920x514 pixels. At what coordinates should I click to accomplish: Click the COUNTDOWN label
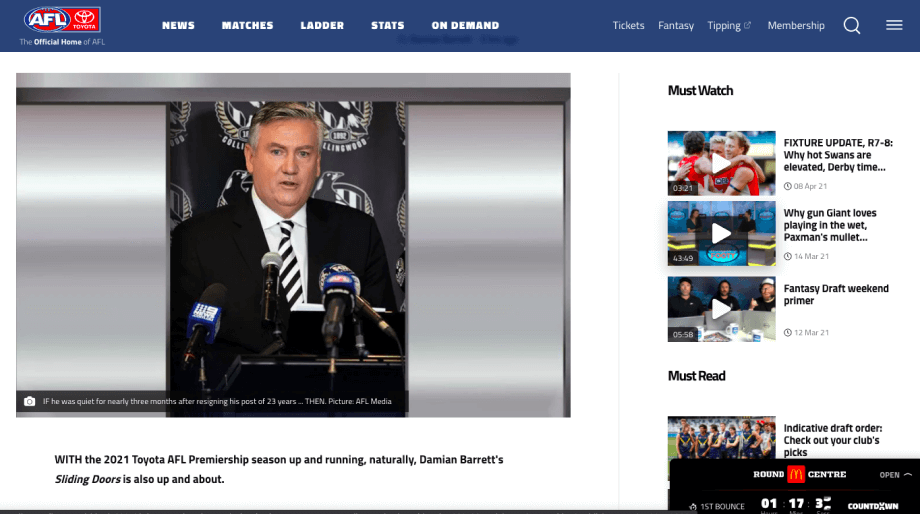872,506
